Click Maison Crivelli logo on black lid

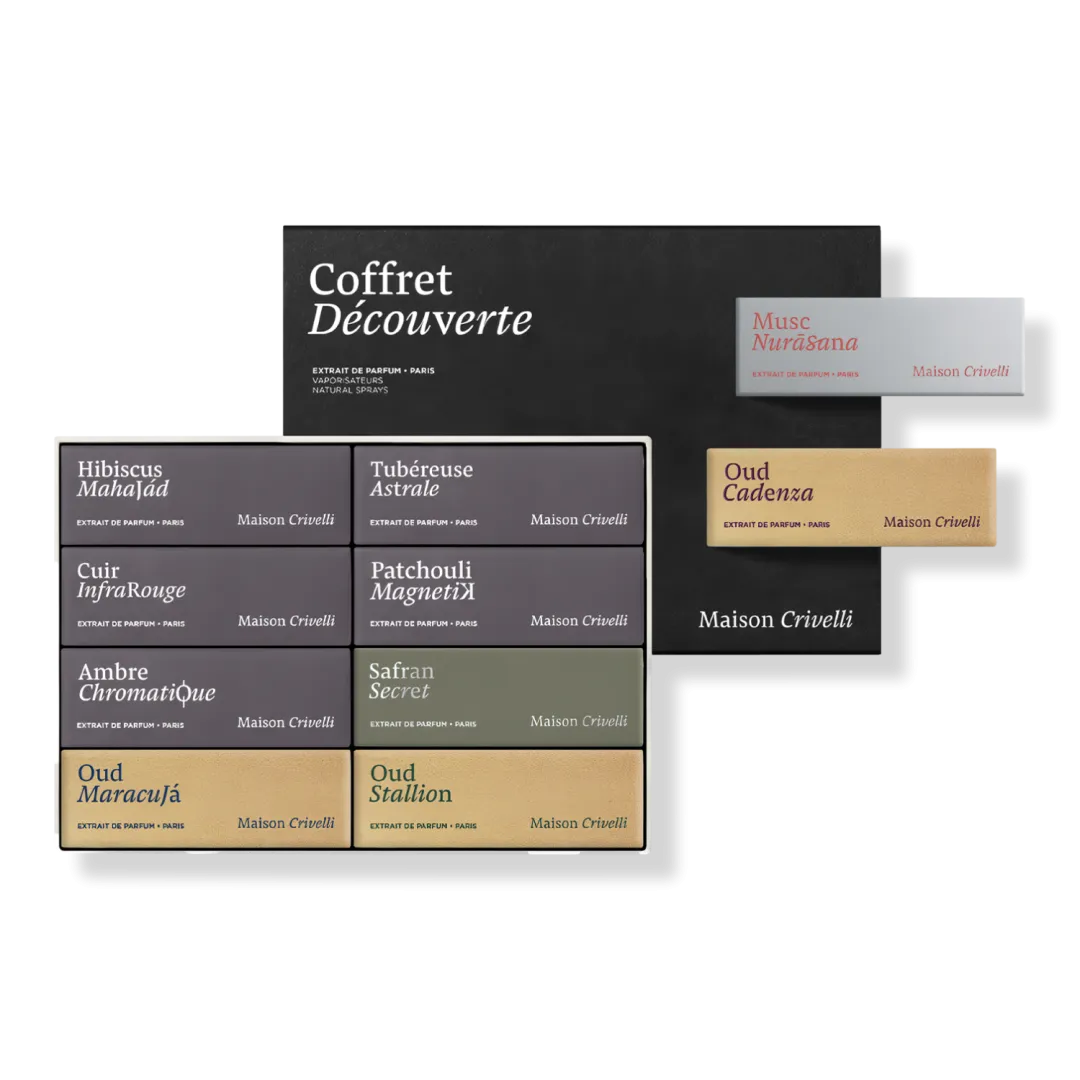coord(775,619)
